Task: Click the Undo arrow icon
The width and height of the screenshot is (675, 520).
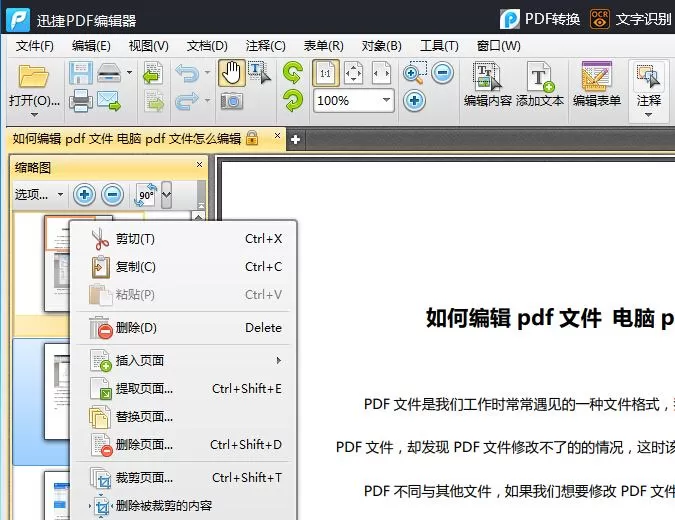Action: pos(187,73)
